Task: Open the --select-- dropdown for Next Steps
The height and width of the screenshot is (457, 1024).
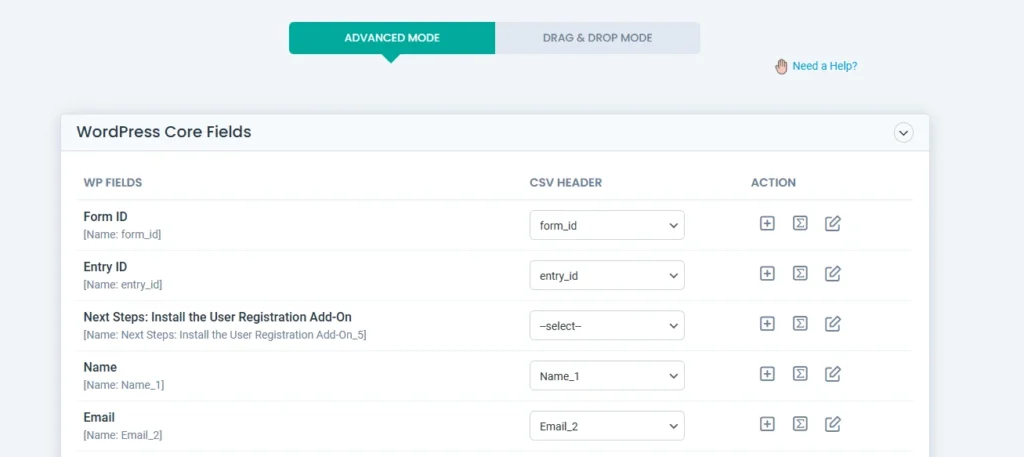Action: tap(607, 325)
